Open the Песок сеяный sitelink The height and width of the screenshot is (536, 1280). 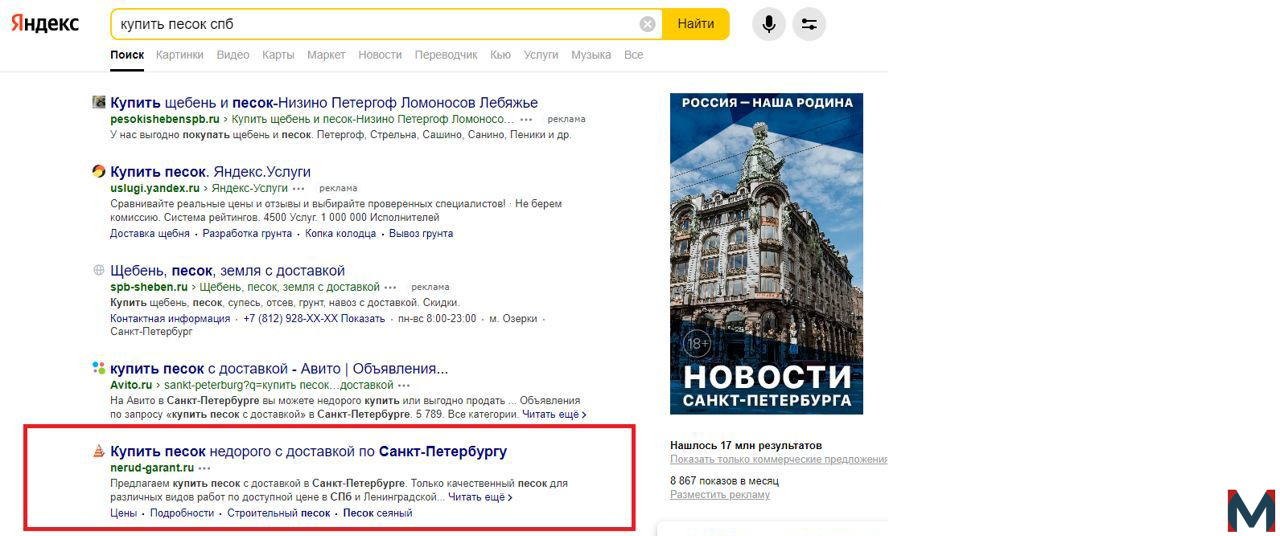coord(378,513)
